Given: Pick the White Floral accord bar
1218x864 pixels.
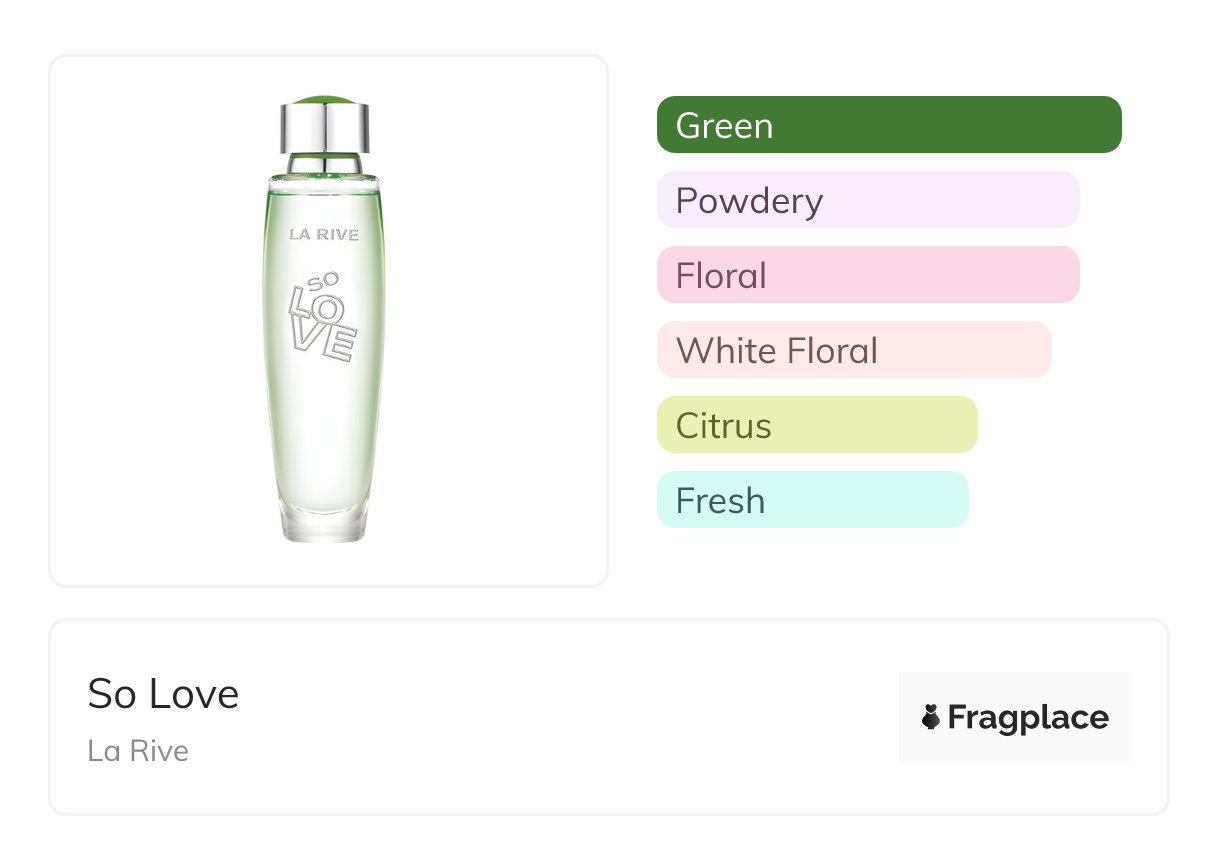Looking at the screenshot, I should click(x=853, y=350).
